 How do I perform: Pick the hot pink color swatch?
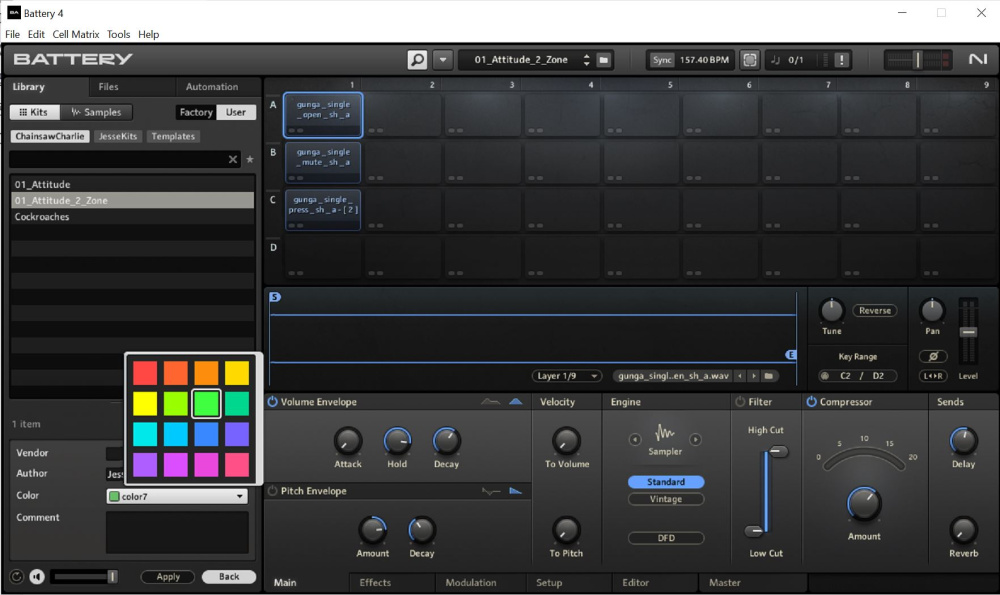click(237, 465)
